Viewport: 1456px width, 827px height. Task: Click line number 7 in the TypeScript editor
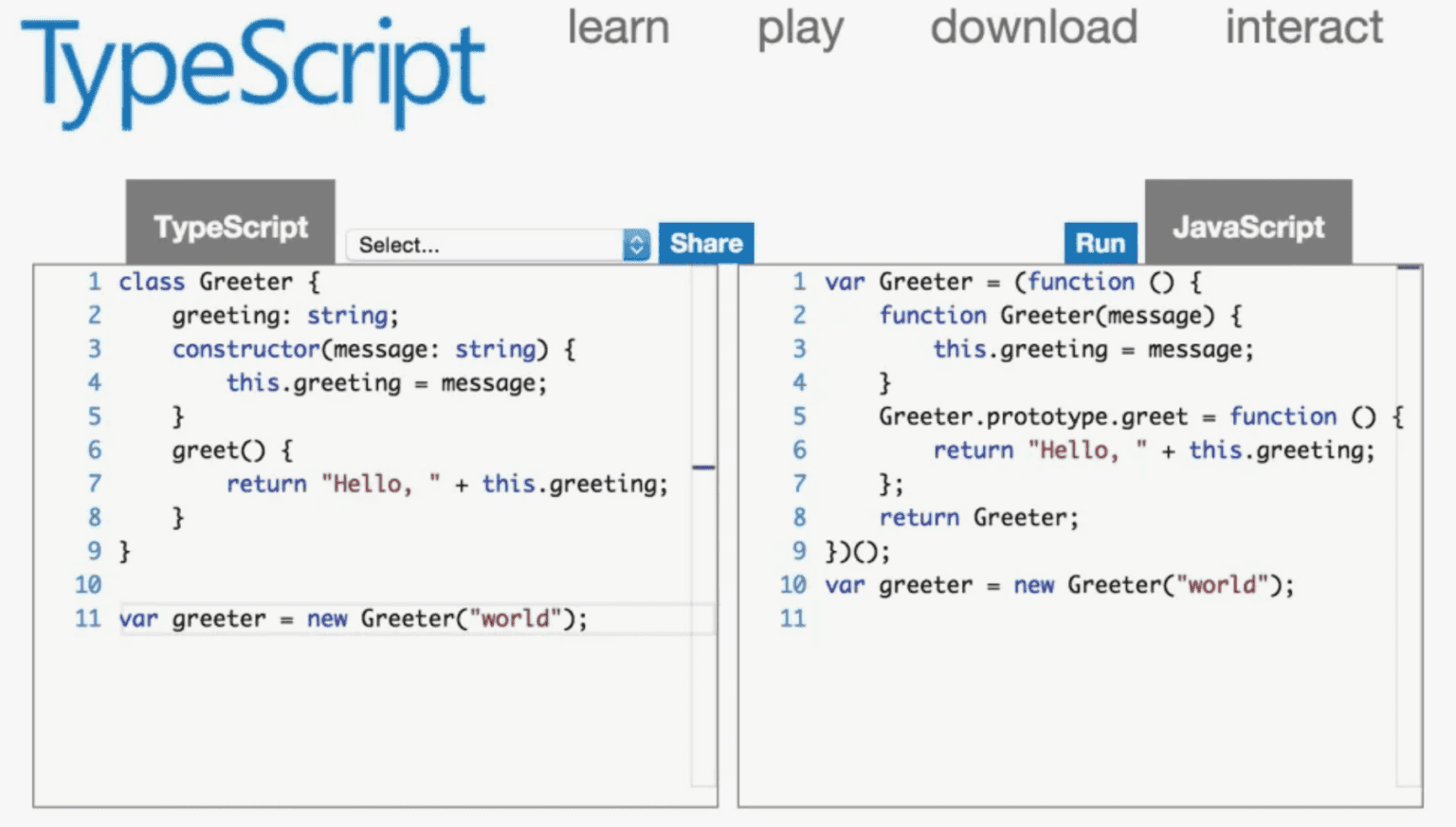tap(94, 483)
